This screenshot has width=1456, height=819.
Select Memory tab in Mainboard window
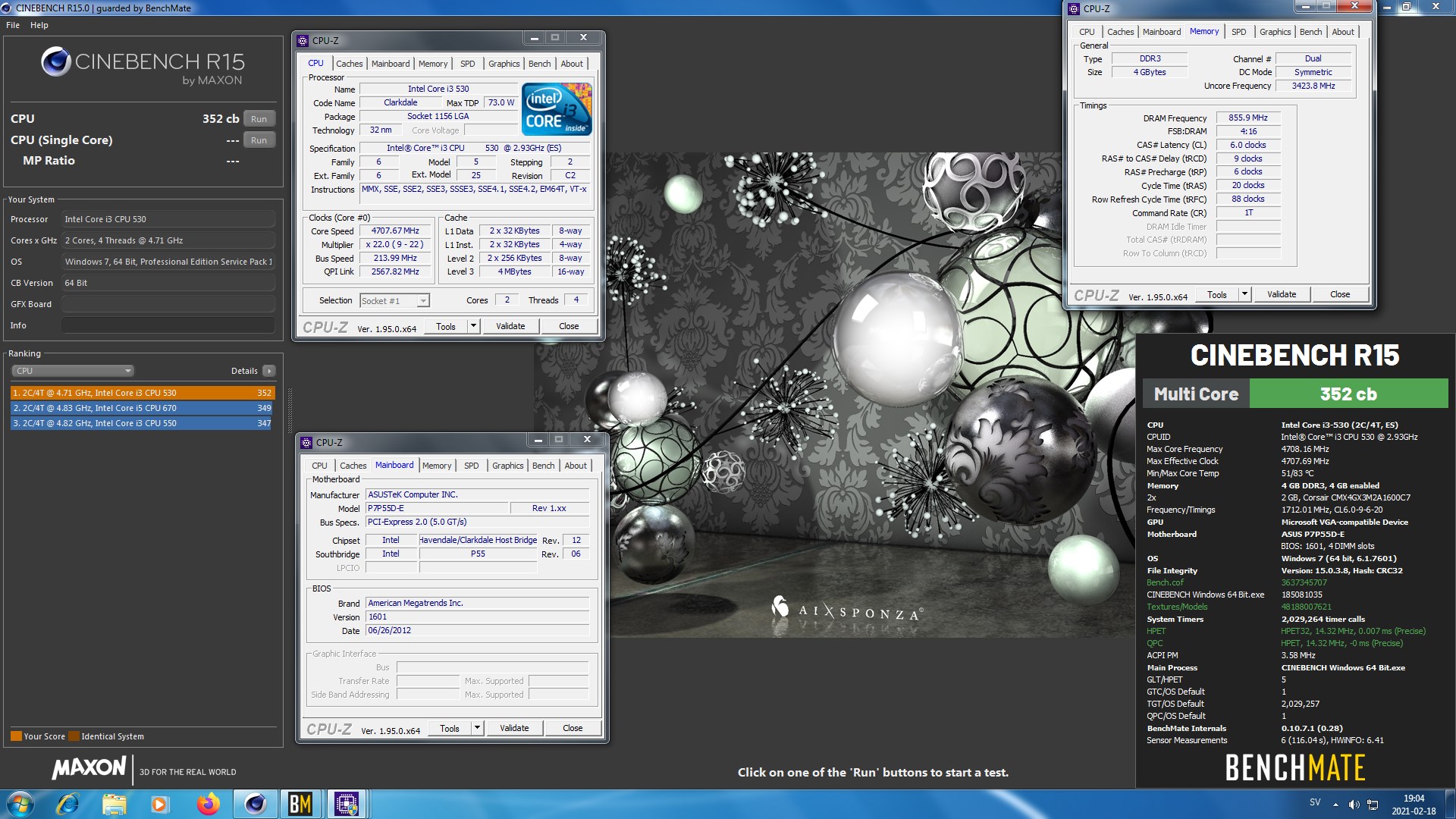[x=437, y=466]
